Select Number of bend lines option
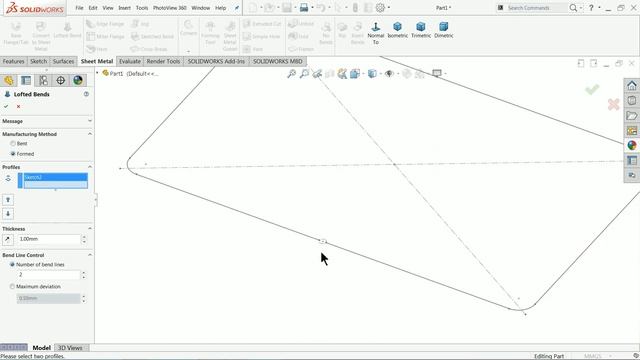 click(12, 264)
